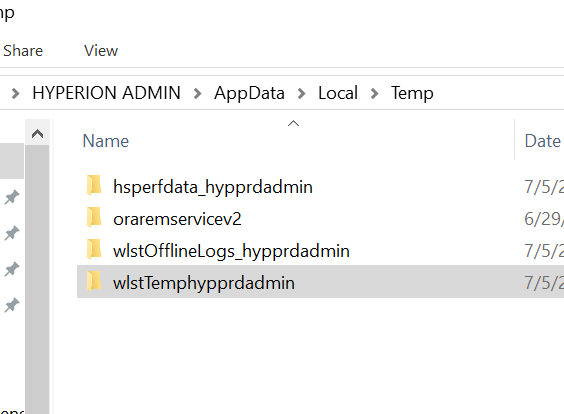Click the fourth pin icon in Quick access

click(x=12, y=305)
